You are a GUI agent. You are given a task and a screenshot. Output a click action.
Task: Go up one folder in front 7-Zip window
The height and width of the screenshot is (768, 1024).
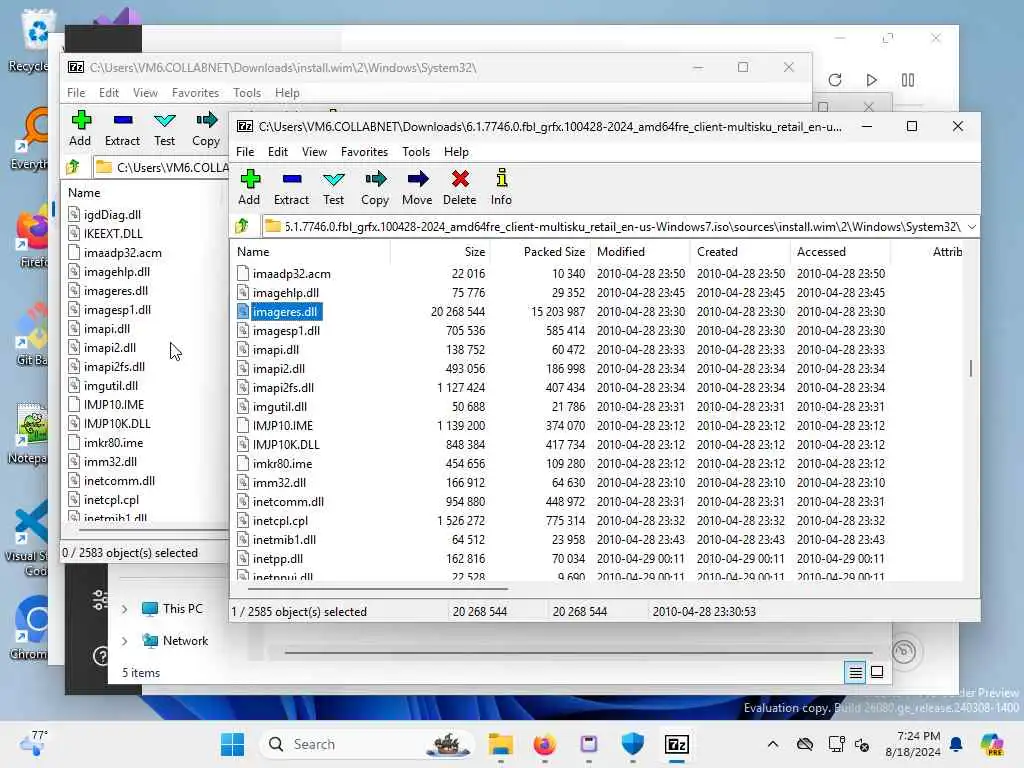tap(243, 226)
